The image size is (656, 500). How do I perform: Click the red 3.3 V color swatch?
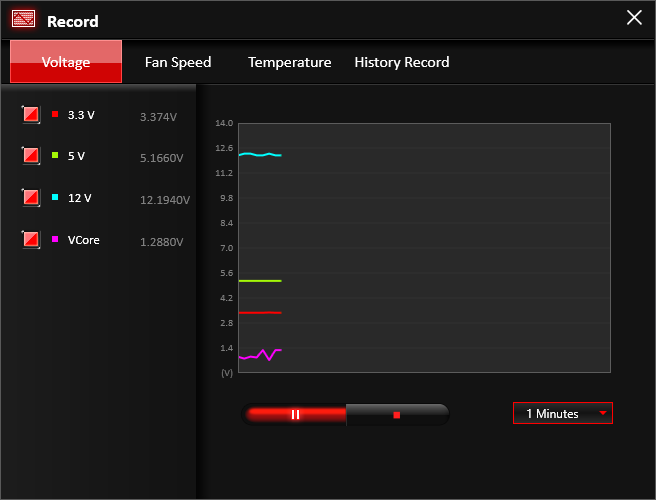tap(55, 115)
